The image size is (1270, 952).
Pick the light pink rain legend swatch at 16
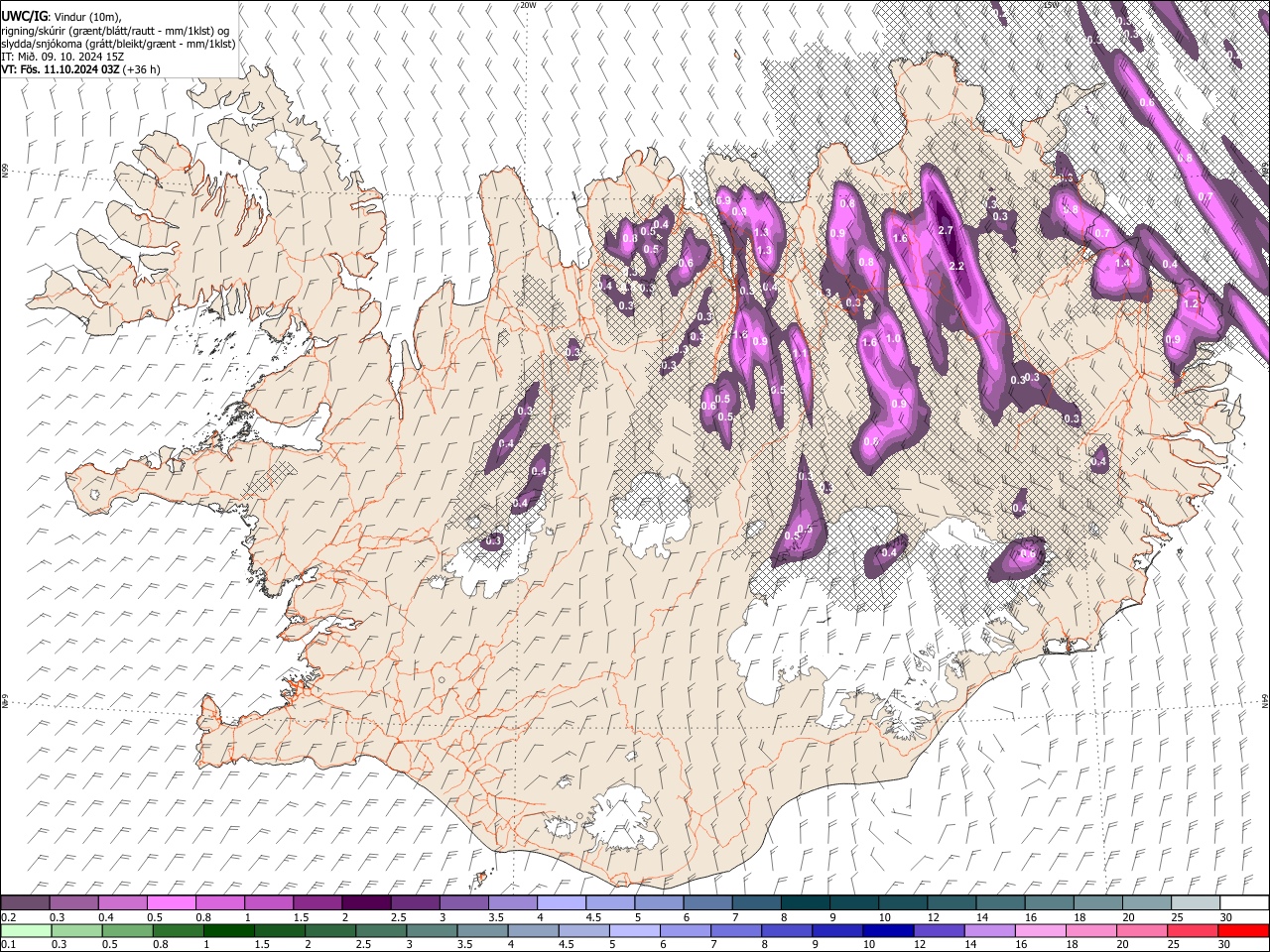point(1040,930)
